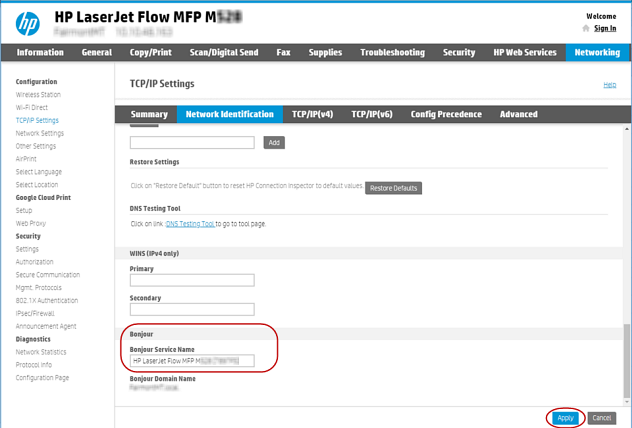Click the Restore Defaults button
632x428 pixels.
tap(393, 188)
